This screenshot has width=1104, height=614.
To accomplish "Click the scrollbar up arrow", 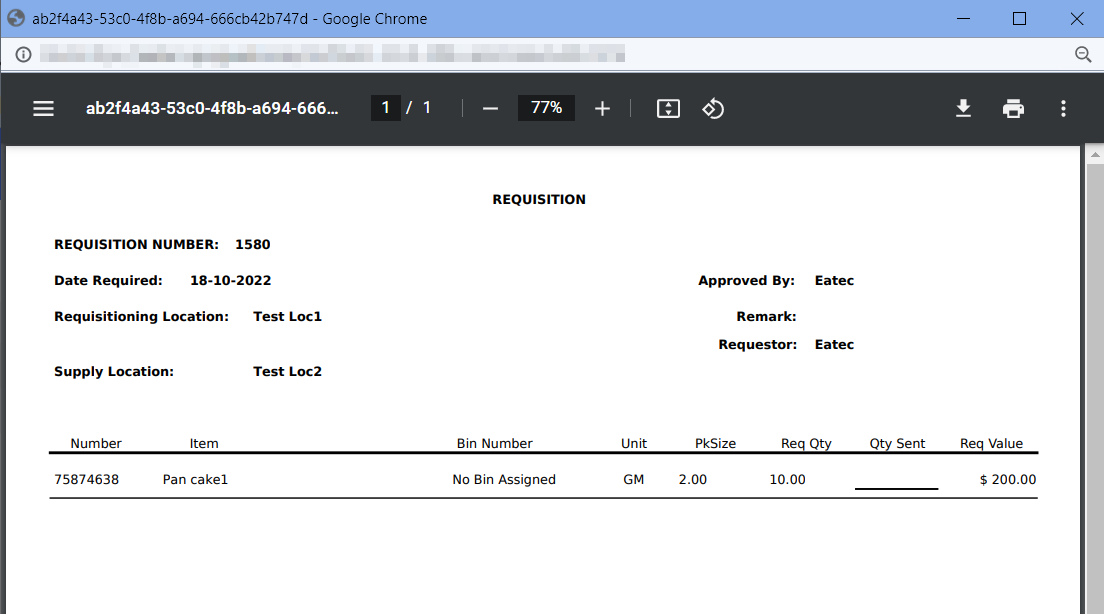I will [x=1094, y=156].
